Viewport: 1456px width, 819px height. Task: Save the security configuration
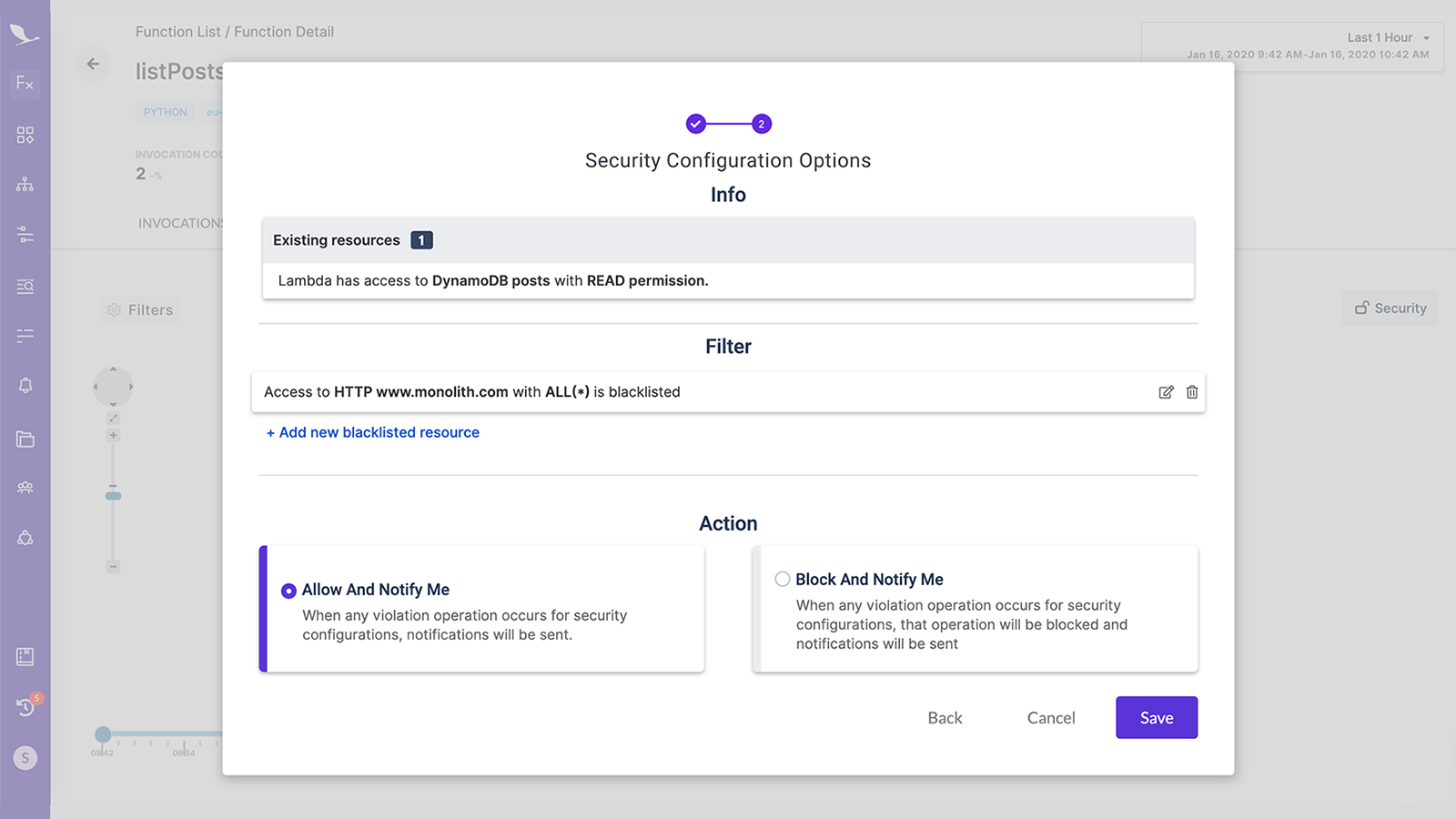point(1156,718)
